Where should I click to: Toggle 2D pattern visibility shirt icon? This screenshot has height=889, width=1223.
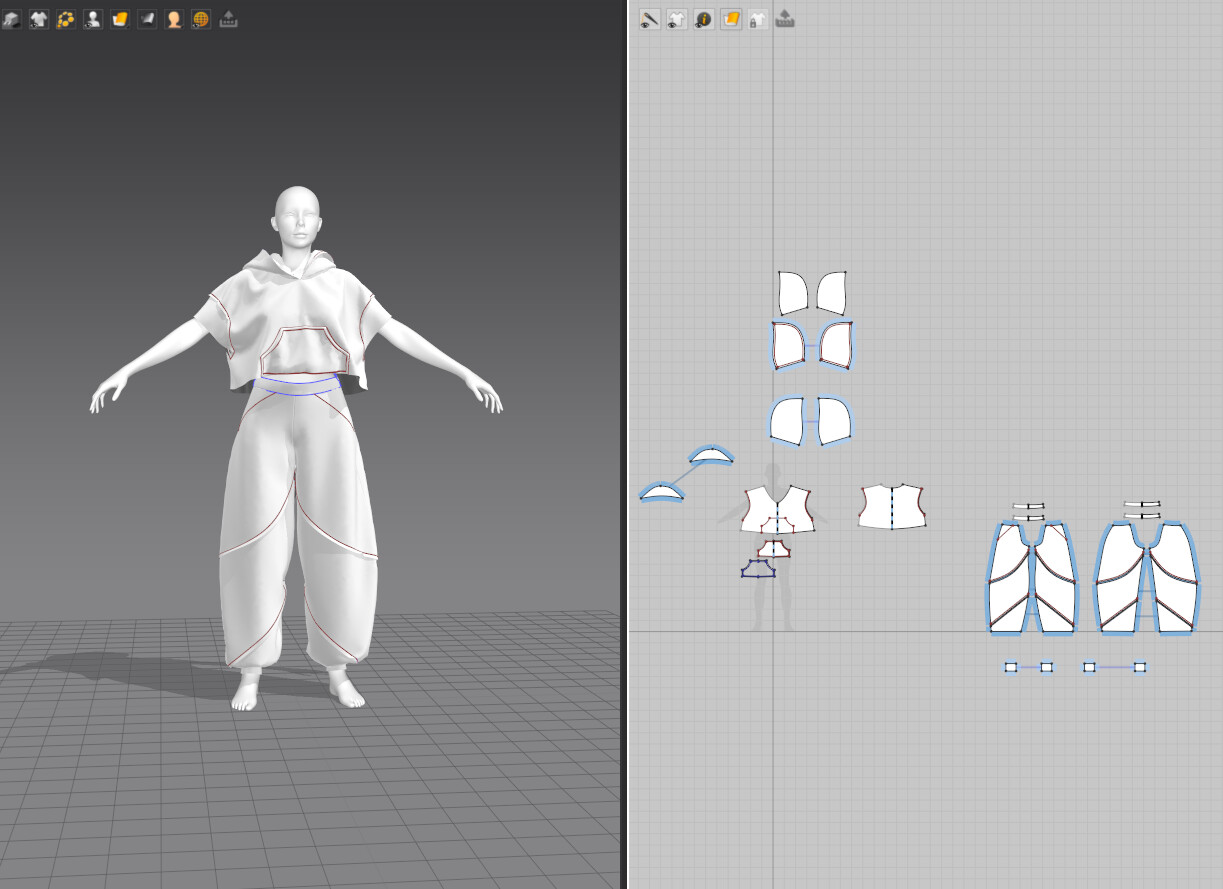(x=677, y=19)
